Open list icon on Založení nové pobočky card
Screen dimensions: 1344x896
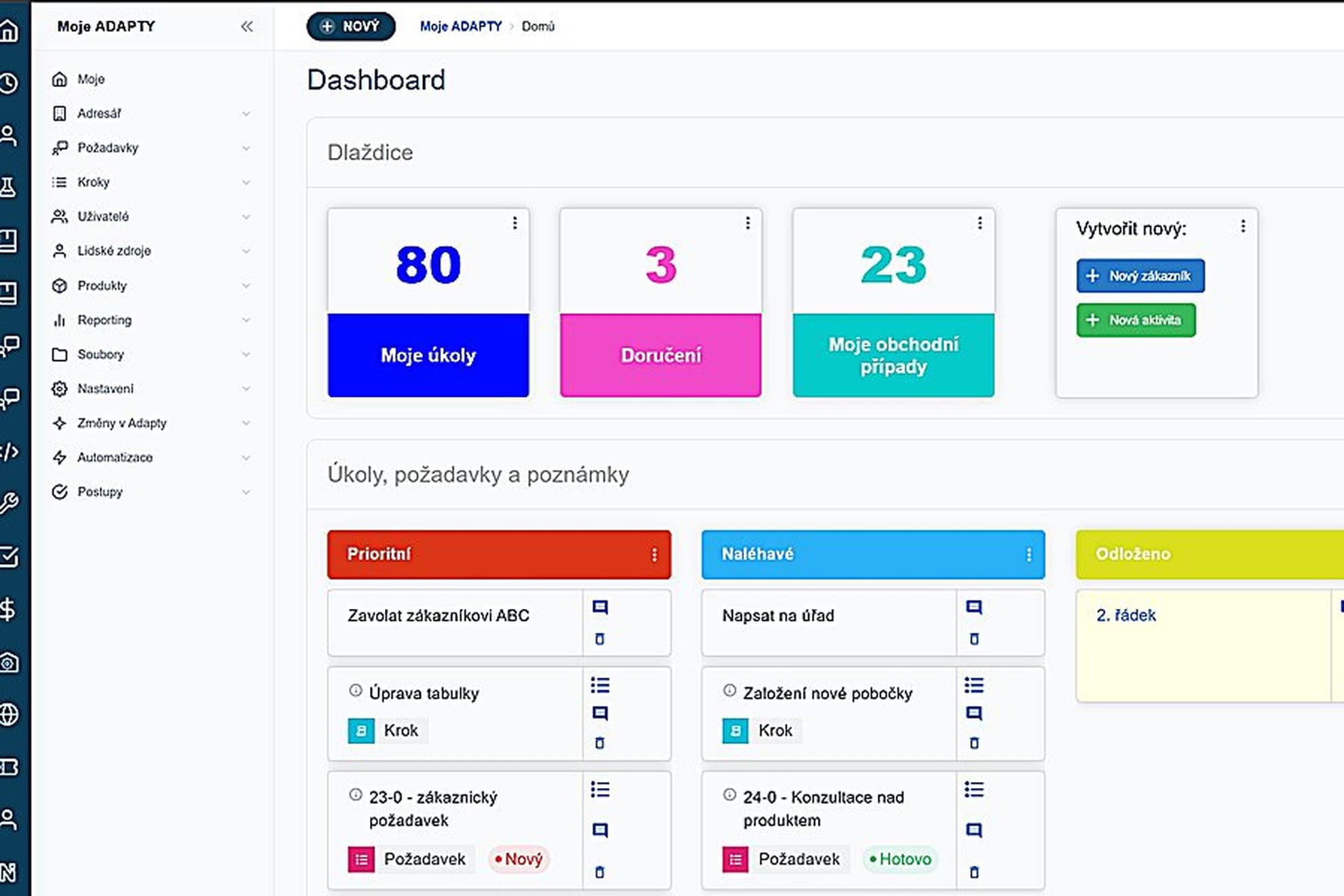pos(974,685)
